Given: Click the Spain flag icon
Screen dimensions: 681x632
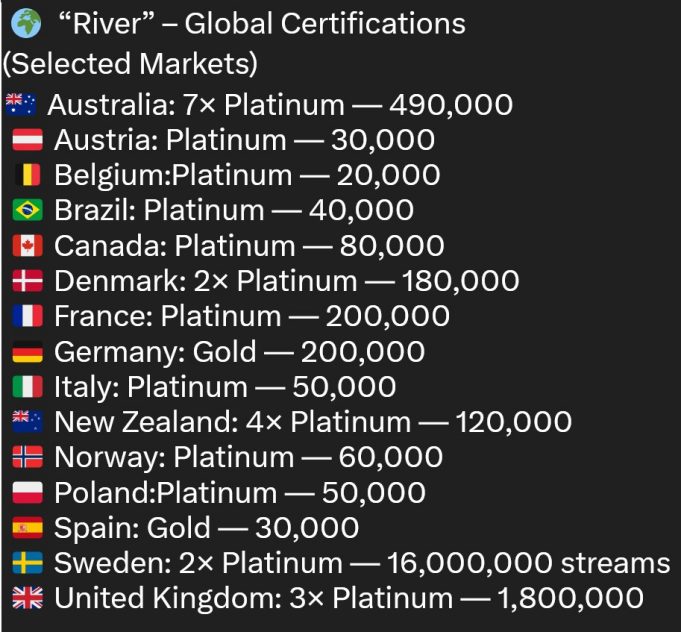Looking at the screenshot, I should pos(28,528).
